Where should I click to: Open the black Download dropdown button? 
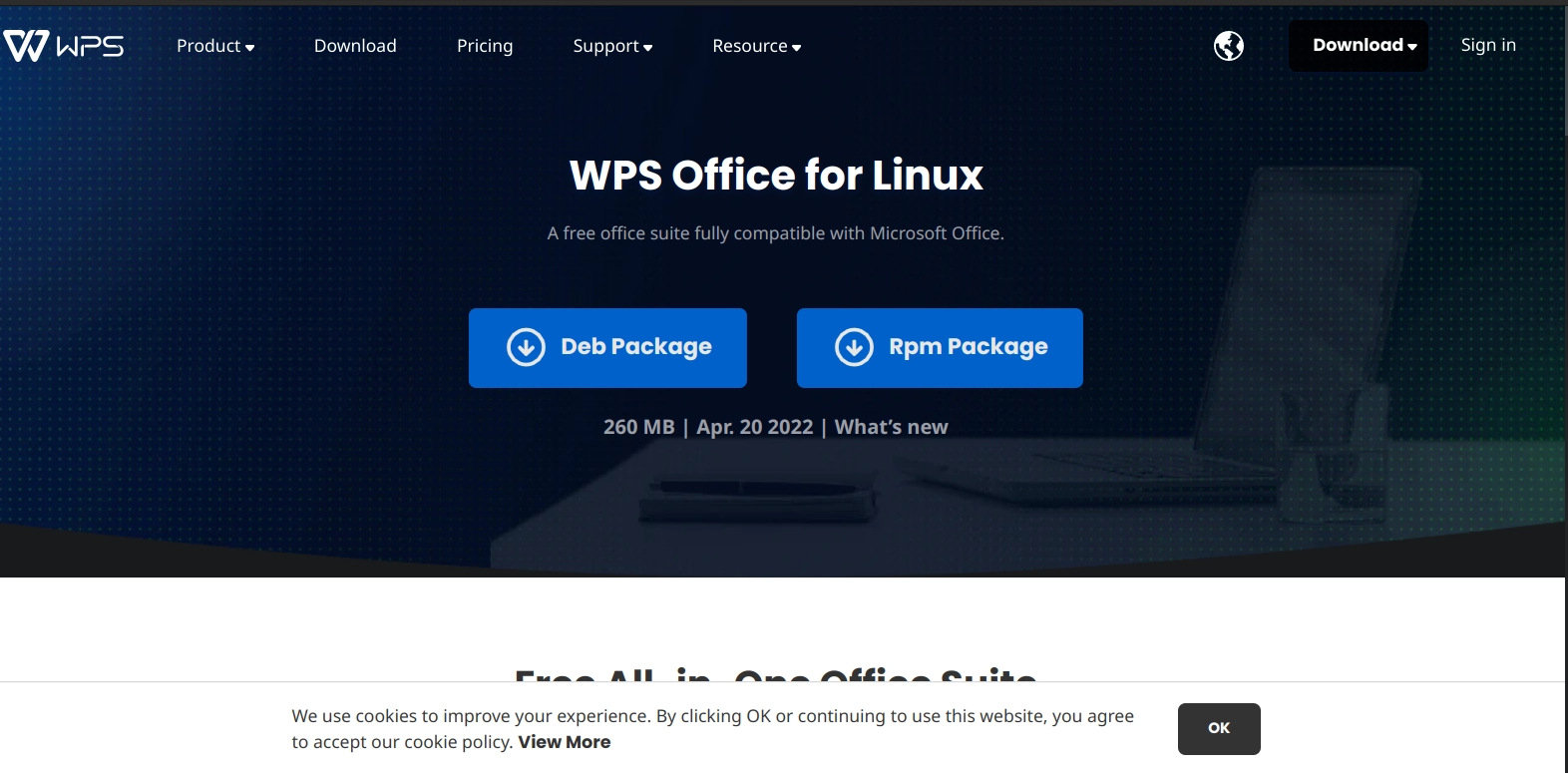(x=1359, y=46)
